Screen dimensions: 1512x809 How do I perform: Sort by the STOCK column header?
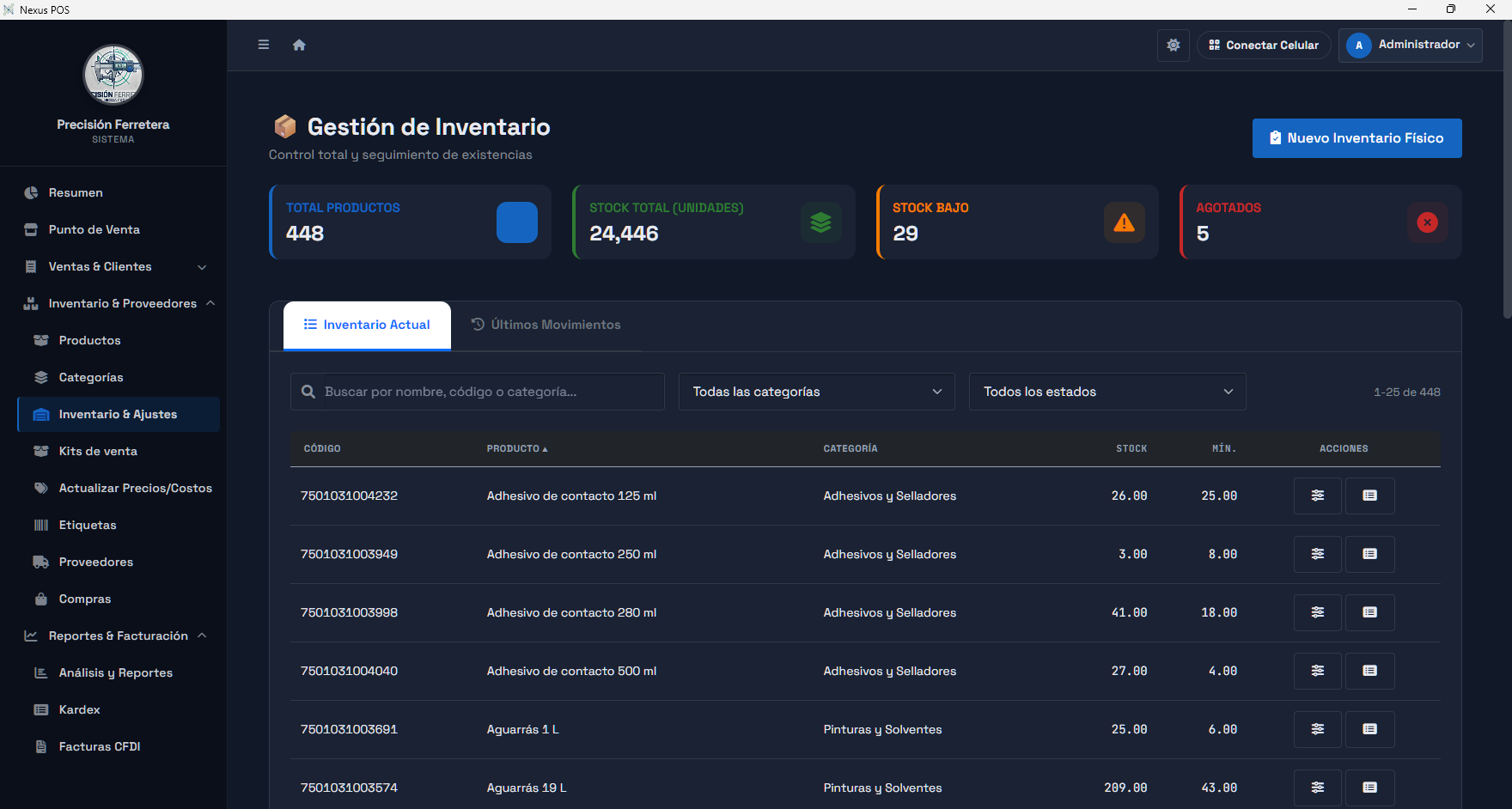tap(1131, 448)
